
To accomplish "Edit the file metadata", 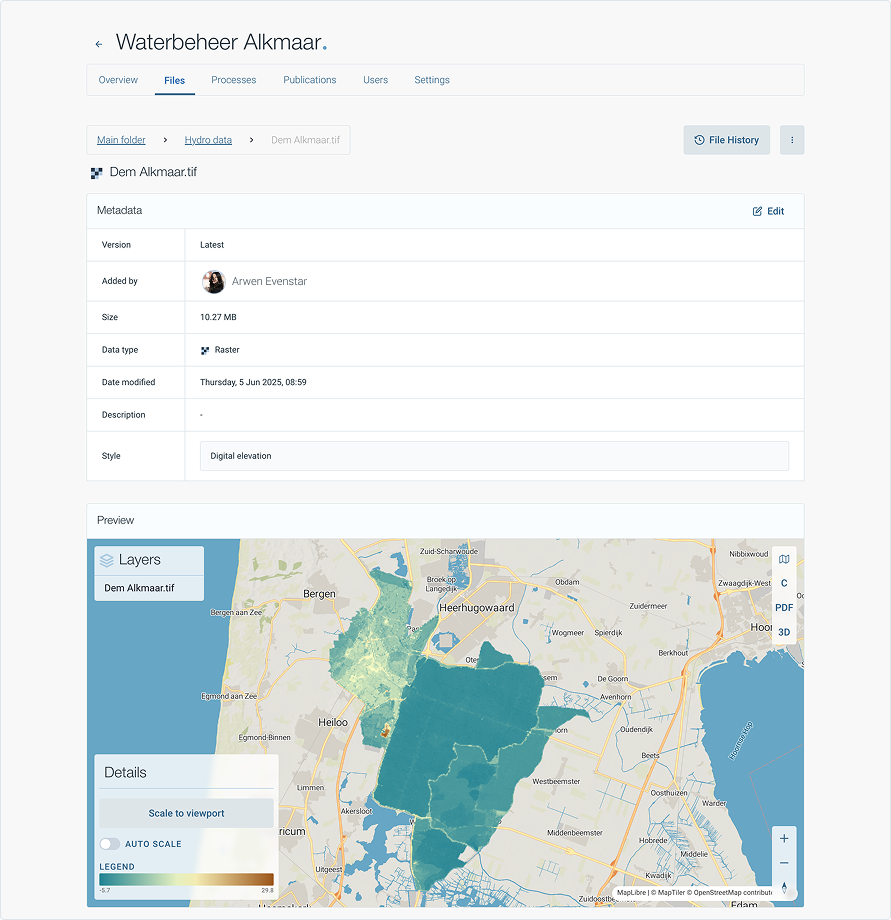I will (768, 211).
